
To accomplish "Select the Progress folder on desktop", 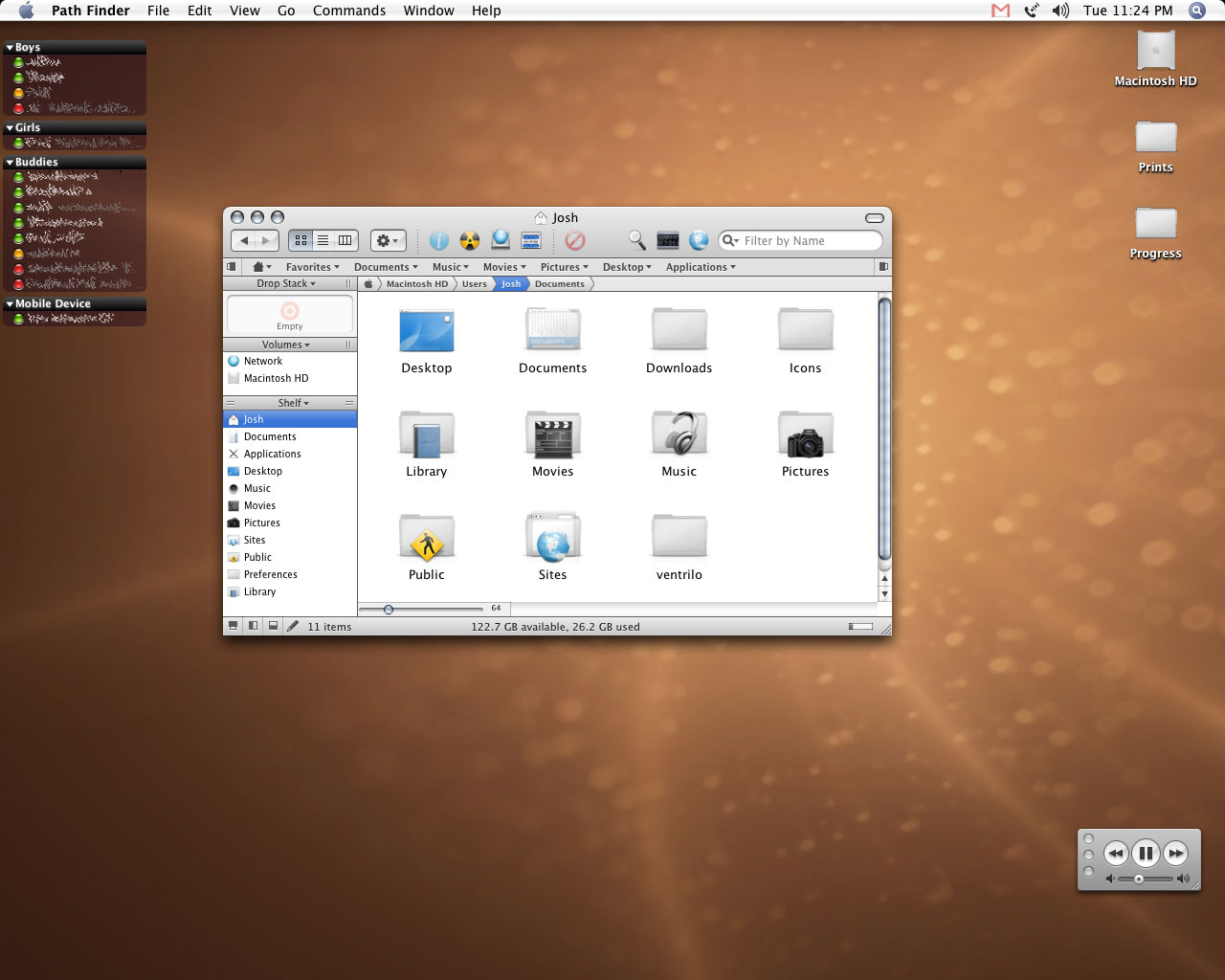I will coord(1155,223).
